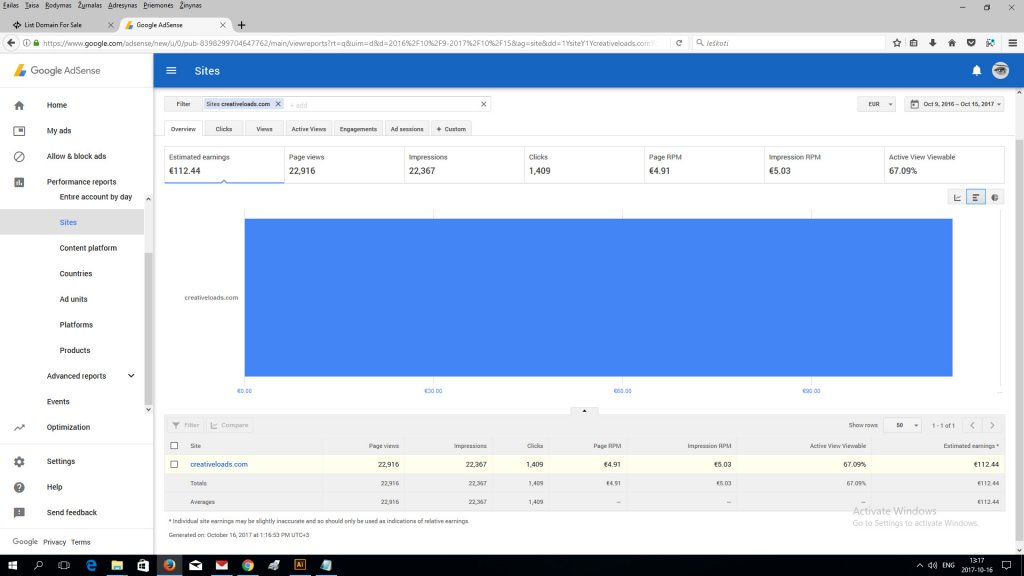
Task: Click the Compare button above table
Action: (x=229, y=425)
